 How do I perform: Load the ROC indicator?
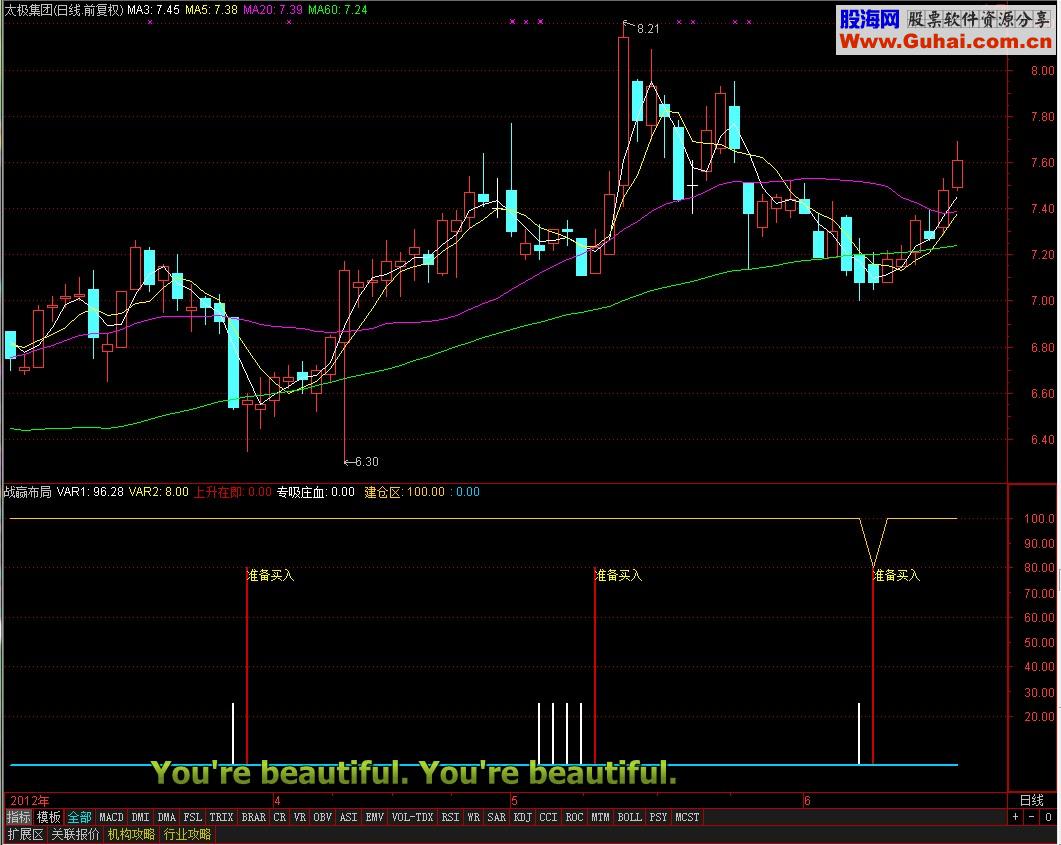tap(574, 817)
